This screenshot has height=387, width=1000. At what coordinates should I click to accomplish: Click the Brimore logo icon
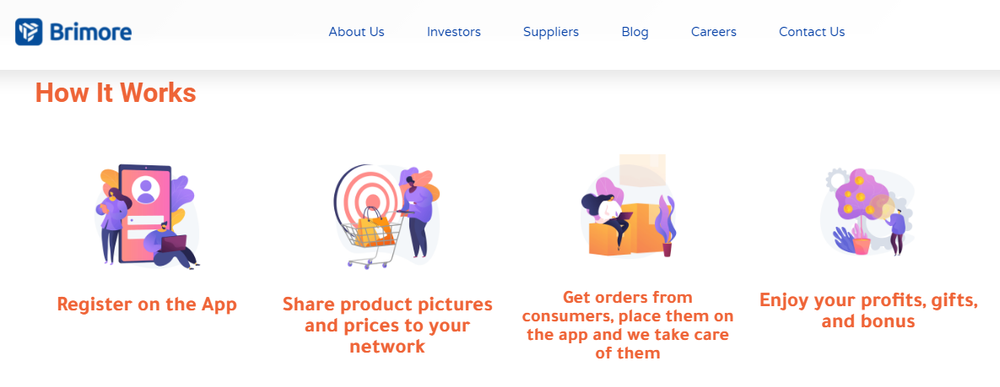click(29, 31)
